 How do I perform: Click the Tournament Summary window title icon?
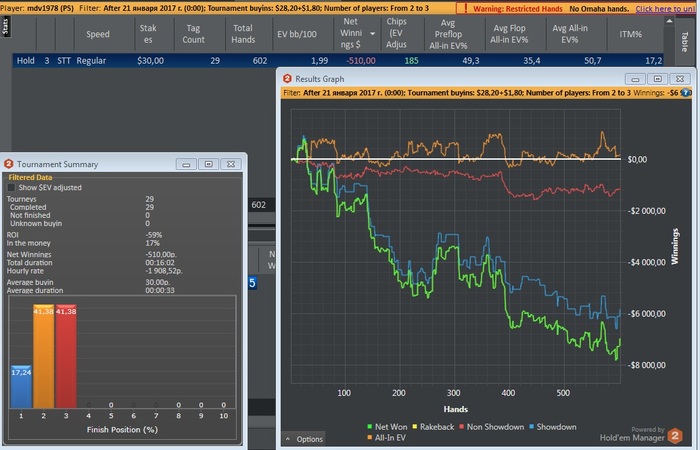[x=8, y=164]
